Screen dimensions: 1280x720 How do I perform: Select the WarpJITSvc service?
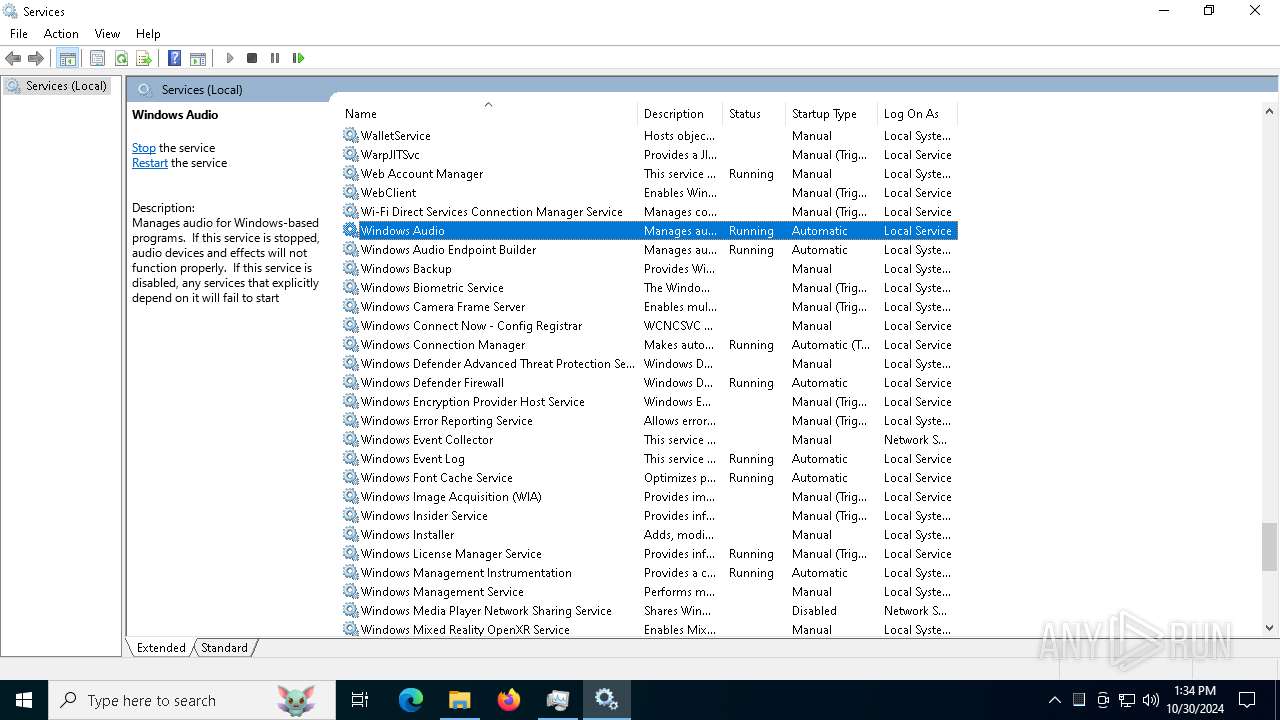point(649,155)
